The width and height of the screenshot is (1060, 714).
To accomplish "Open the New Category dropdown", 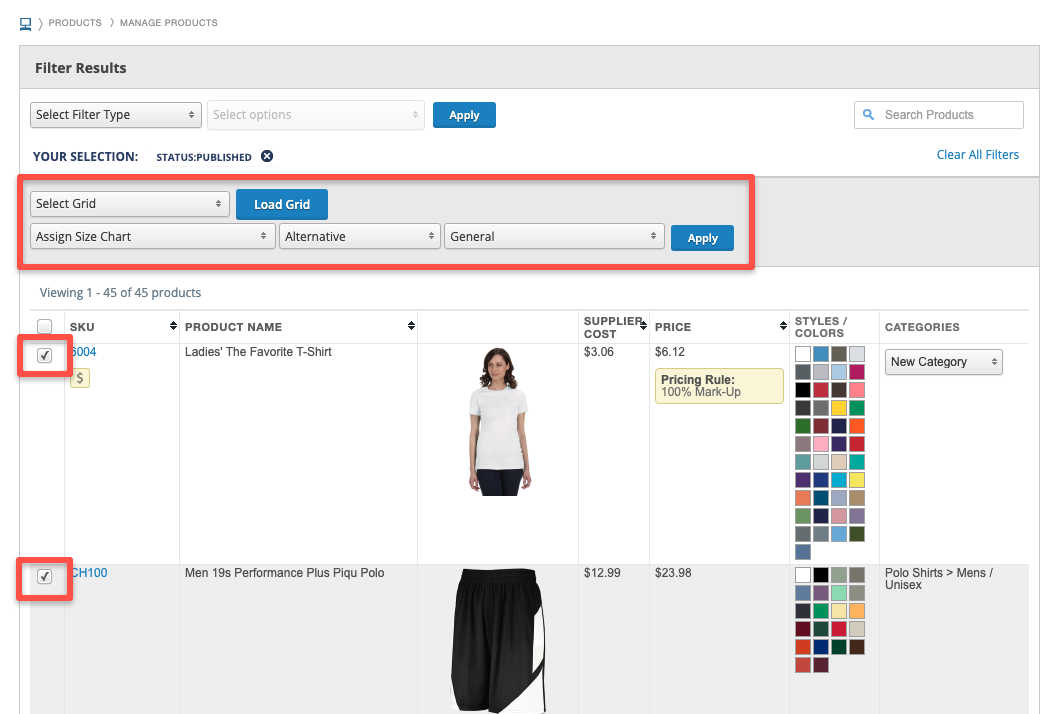I will tap(943, 362).
